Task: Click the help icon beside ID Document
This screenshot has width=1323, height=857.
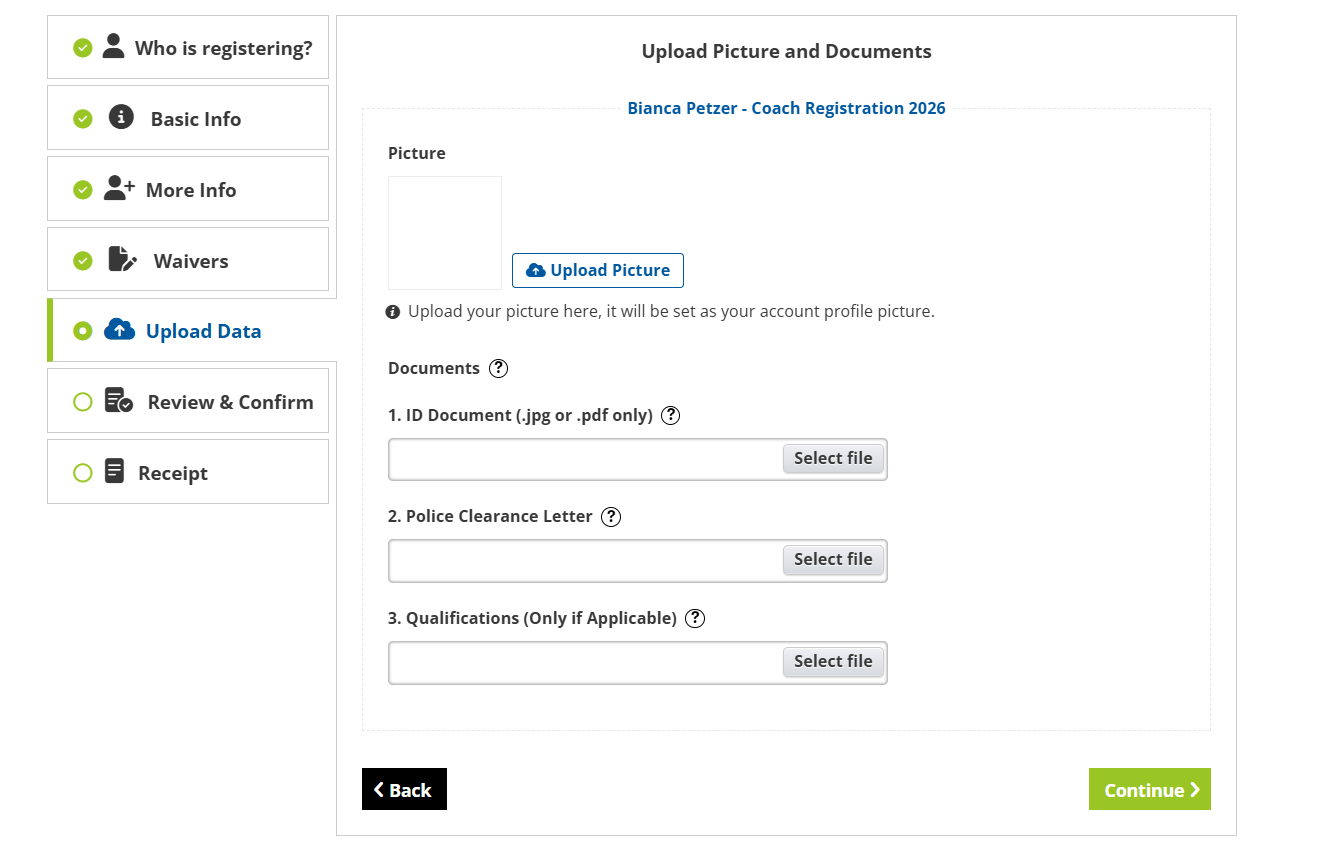Action: [x=671, y=415]
